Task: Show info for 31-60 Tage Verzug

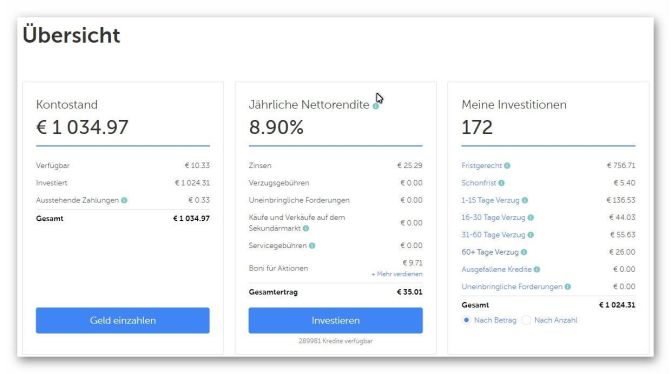Action: (x=531, y=234)
